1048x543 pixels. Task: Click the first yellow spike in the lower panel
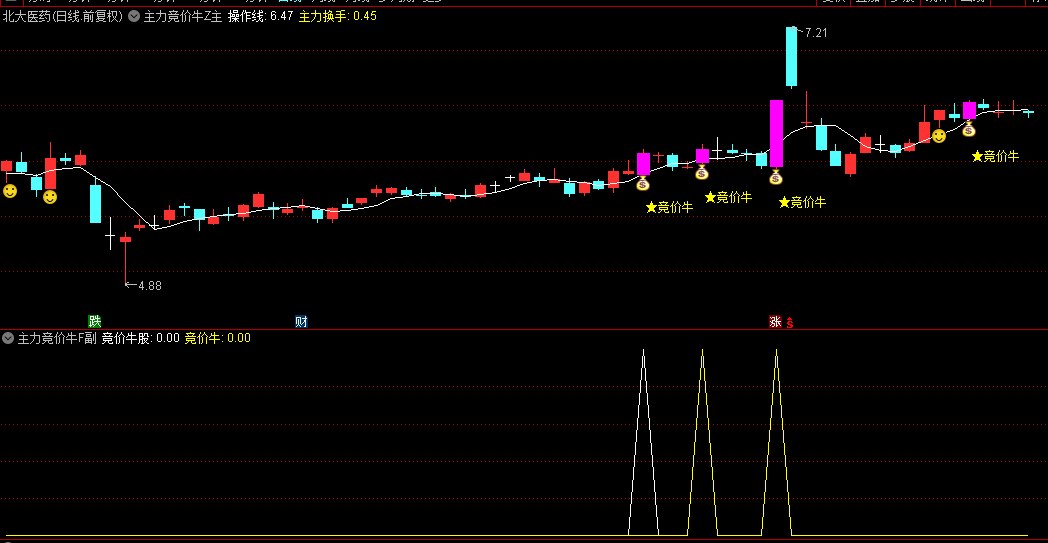[702, 442]
